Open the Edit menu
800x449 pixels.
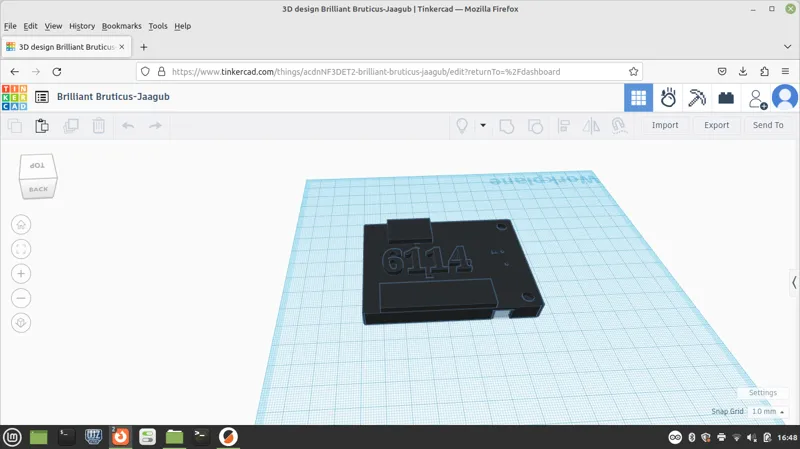click(x=30, y=26)
